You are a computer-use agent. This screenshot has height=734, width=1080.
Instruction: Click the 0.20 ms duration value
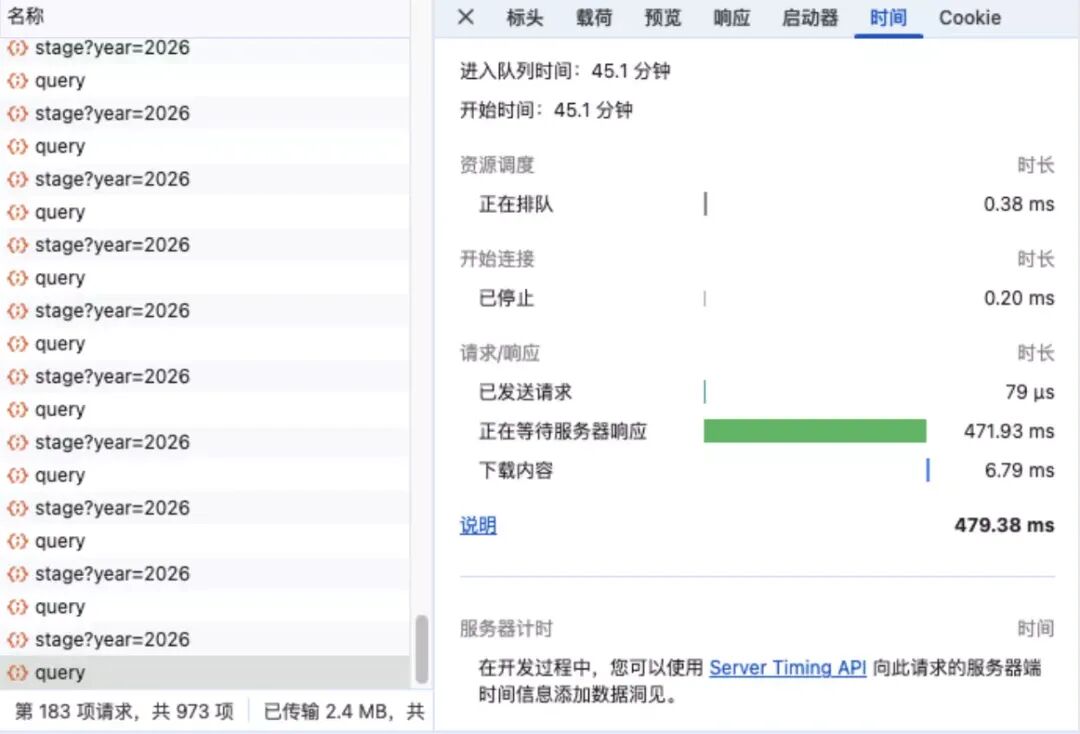coord(1019,298)
